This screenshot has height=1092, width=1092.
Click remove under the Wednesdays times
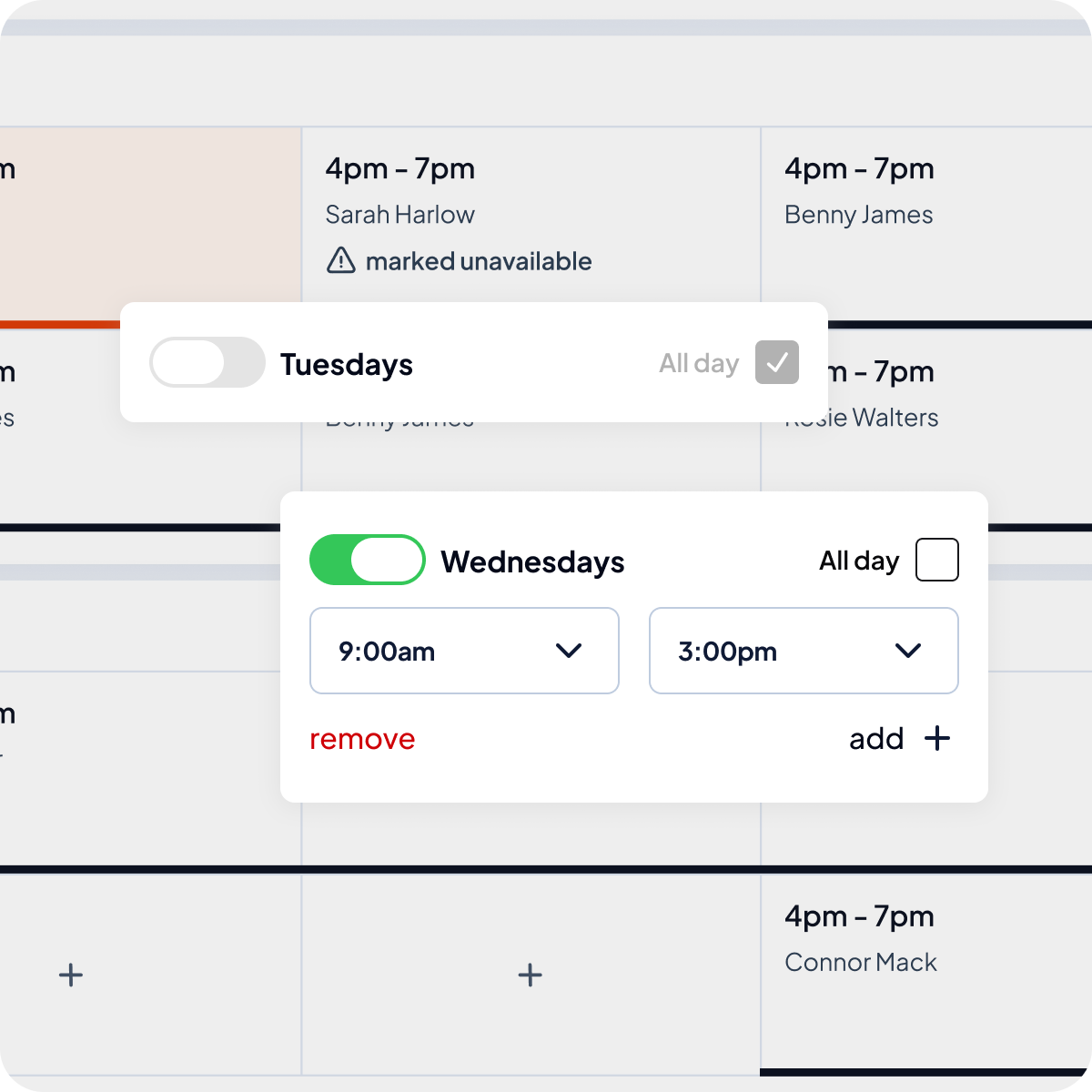pos(362,738)
